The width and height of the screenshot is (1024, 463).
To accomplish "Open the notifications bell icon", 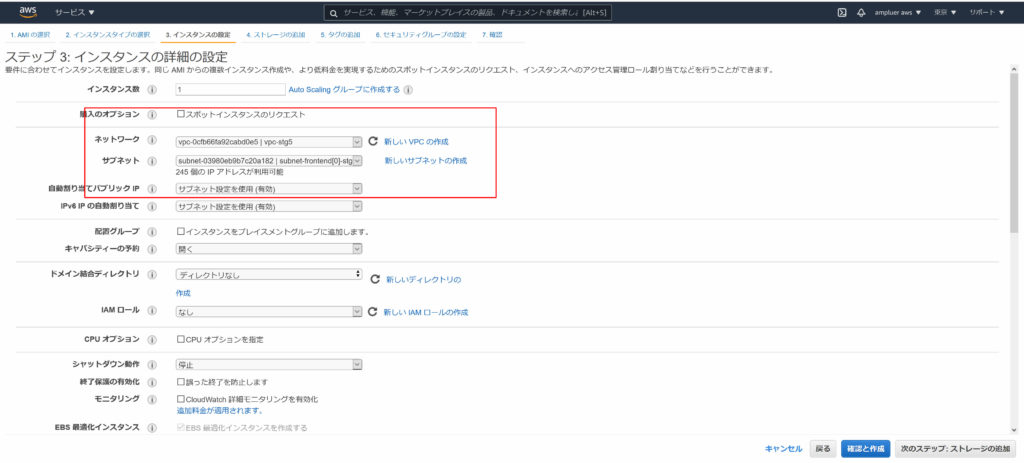I will (x=861, y=12).
